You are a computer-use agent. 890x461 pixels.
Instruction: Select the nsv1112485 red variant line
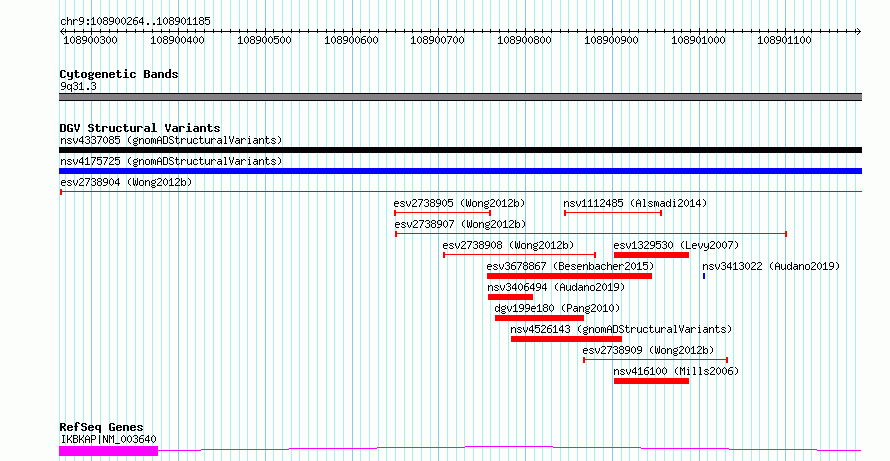pyautogui.click(x=613, y=213)
